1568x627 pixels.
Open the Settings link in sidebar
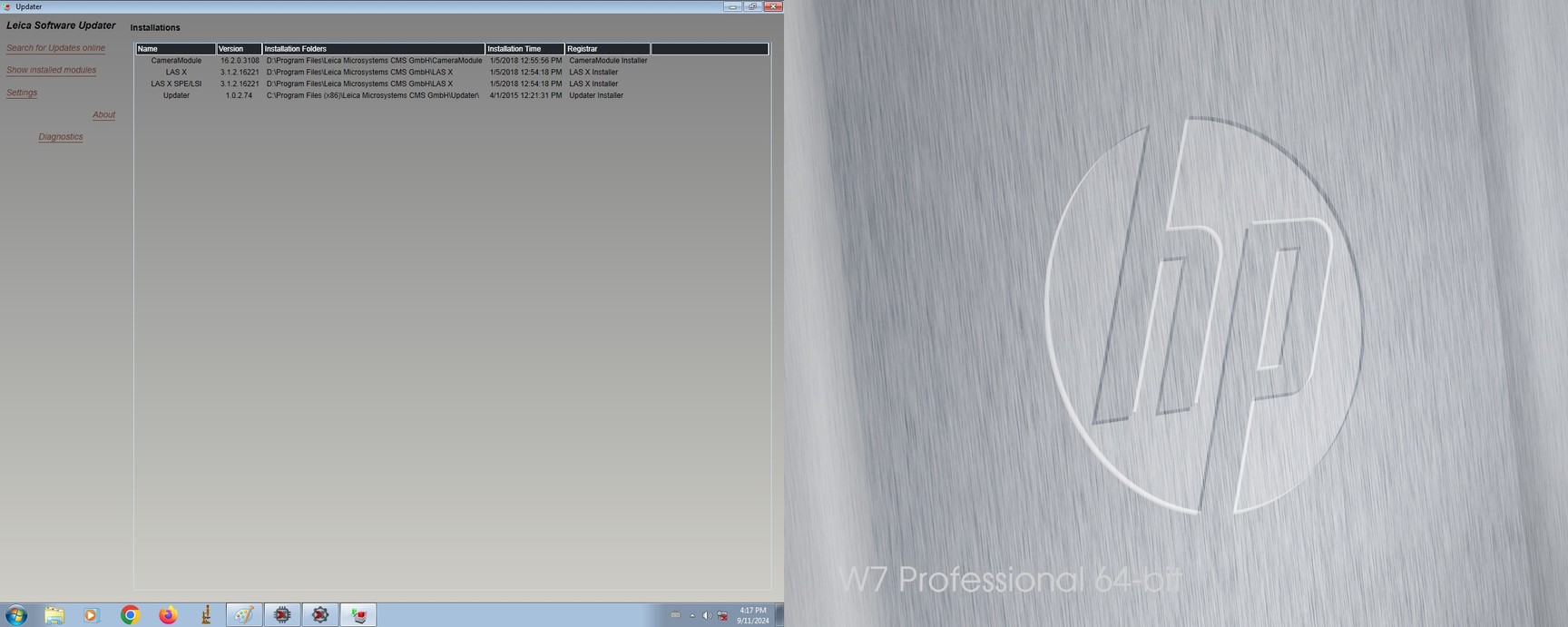coord(22,93)
